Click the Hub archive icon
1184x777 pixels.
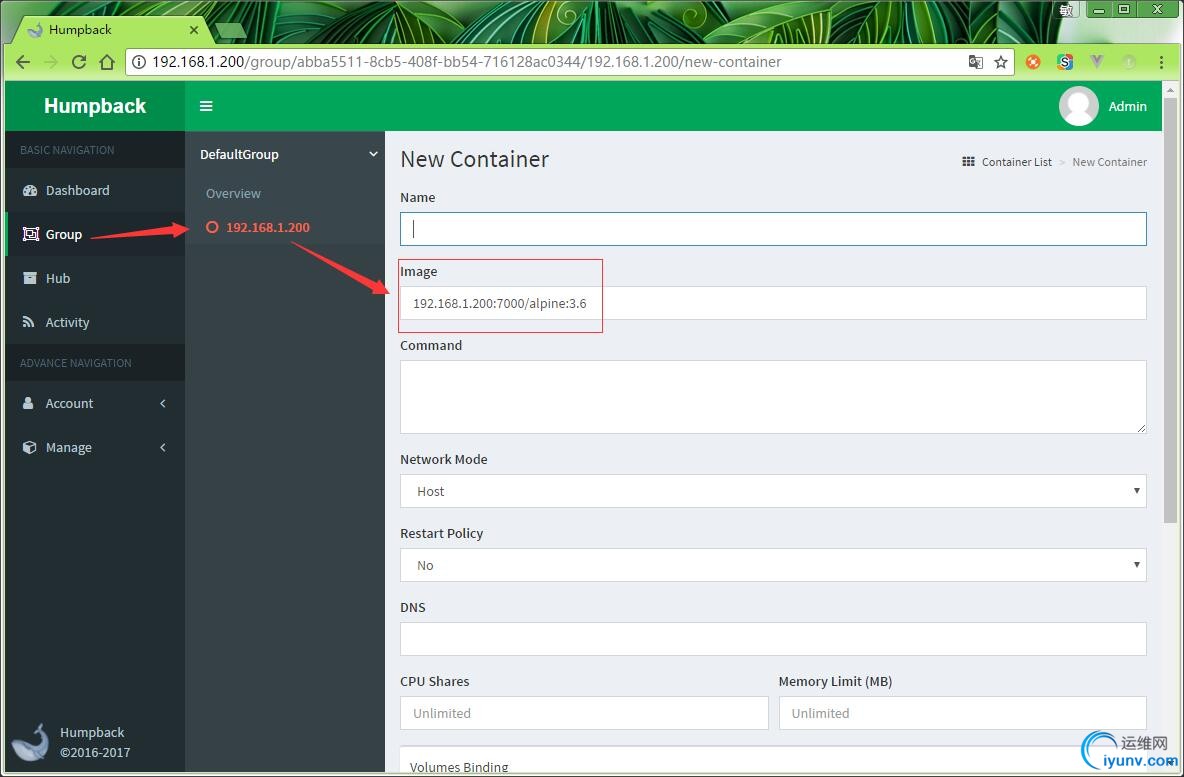click(29, 278)
